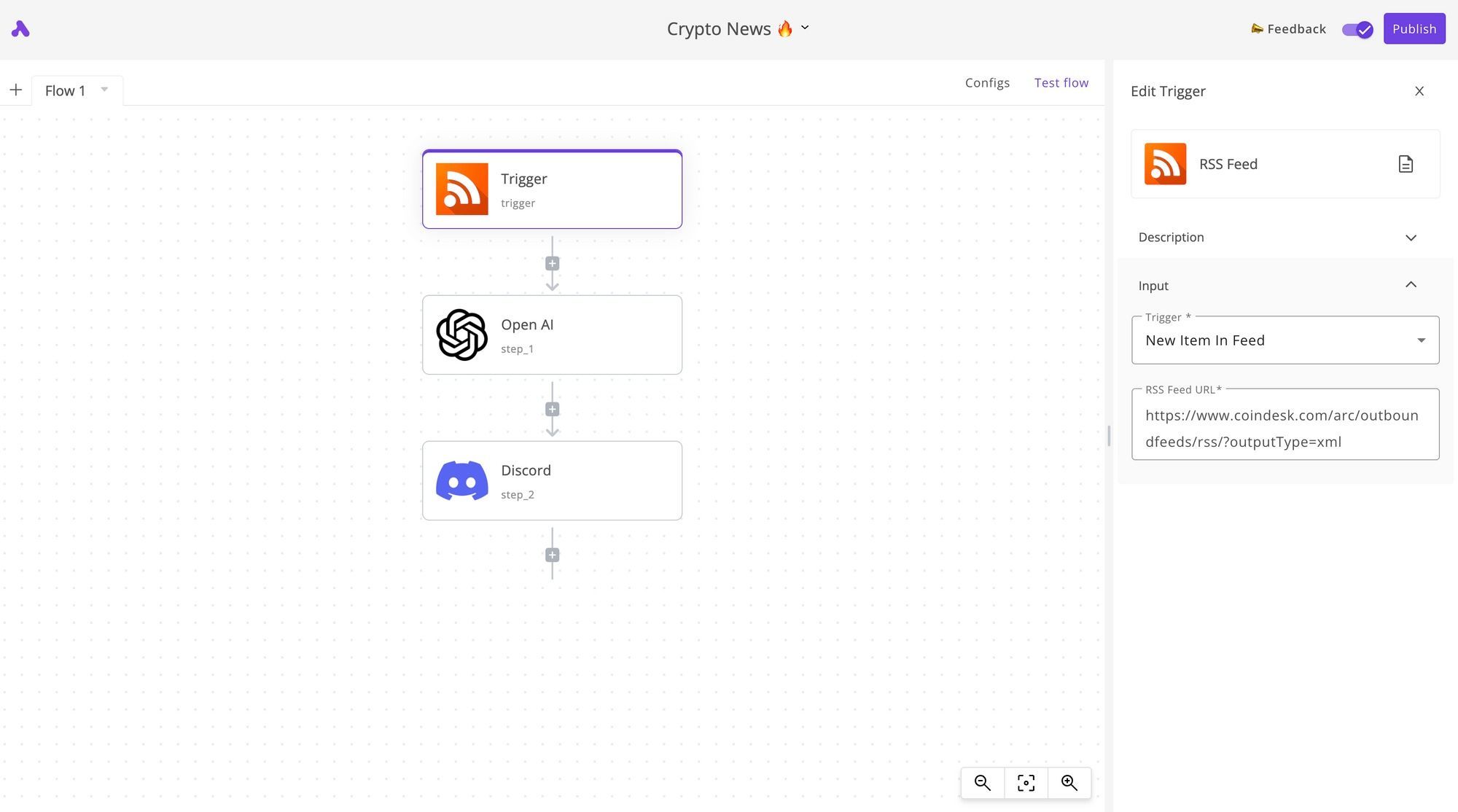Fit the flow to view
The width and height of the screenshot is (1458, 812).
pyautogui.click(x=1026, y=782)
